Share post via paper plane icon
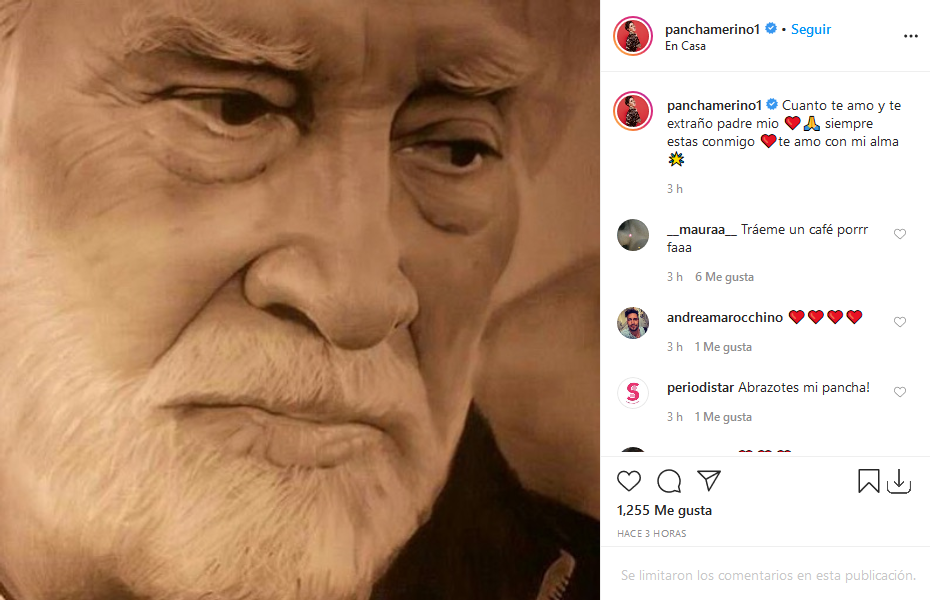 [709, 481]
